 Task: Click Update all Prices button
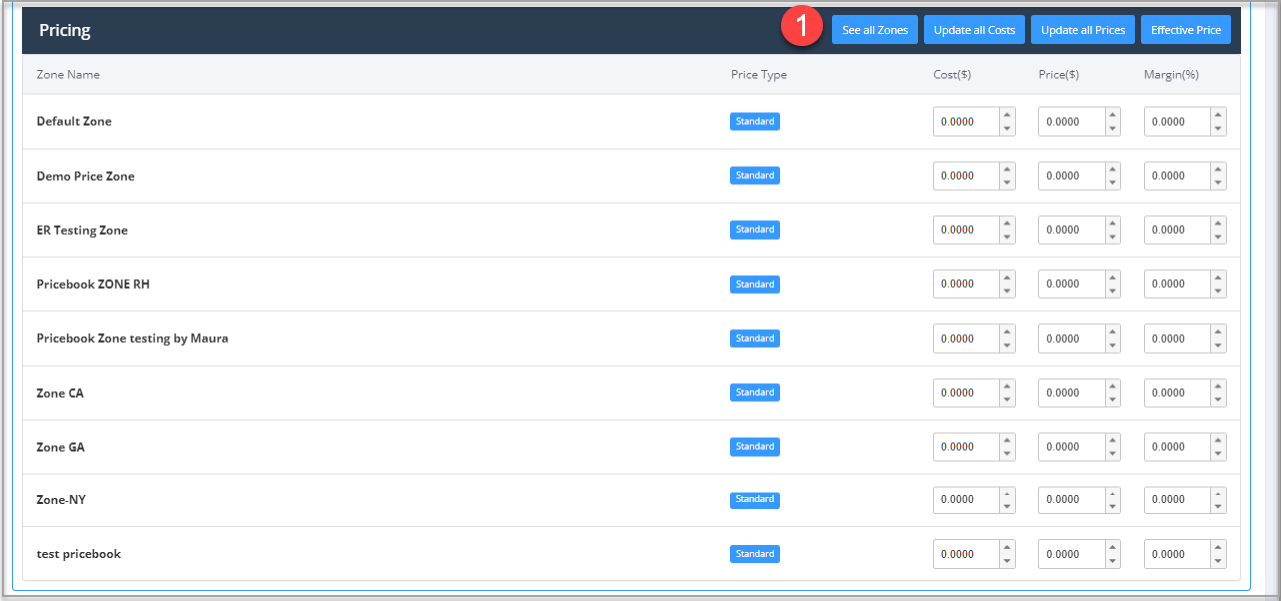1083,30
